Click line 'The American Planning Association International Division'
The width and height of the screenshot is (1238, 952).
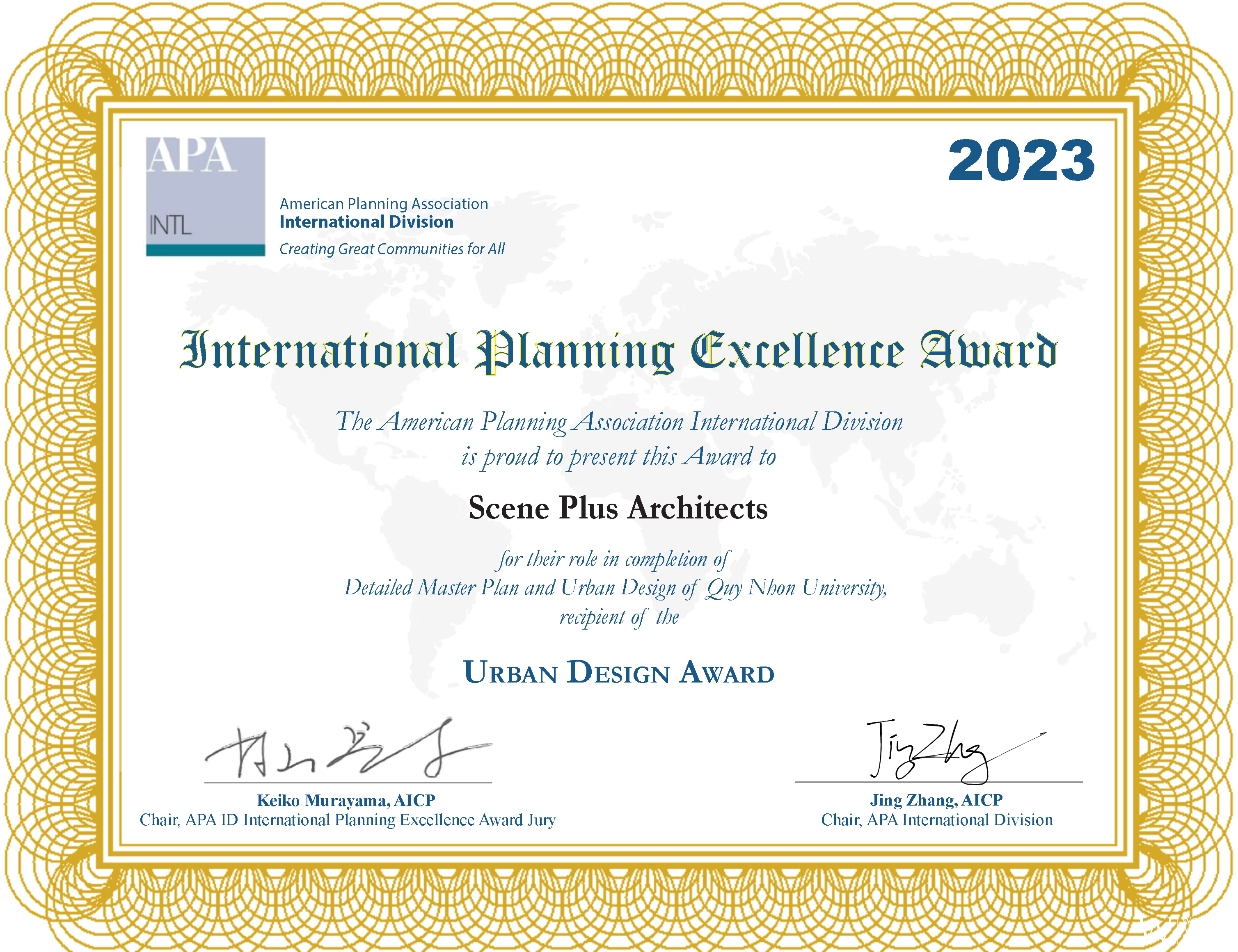coord(619,422)
